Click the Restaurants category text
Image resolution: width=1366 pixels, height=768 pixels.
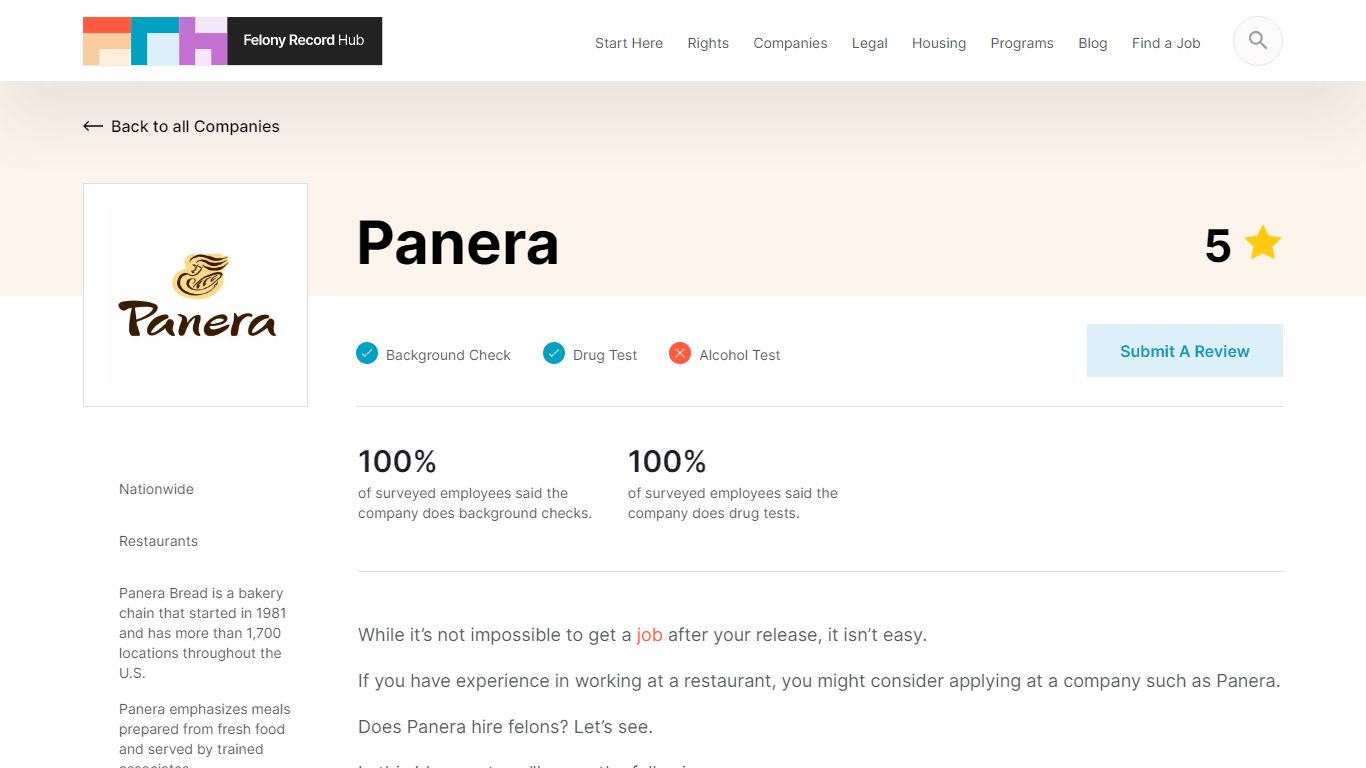[x=158, y=541]
